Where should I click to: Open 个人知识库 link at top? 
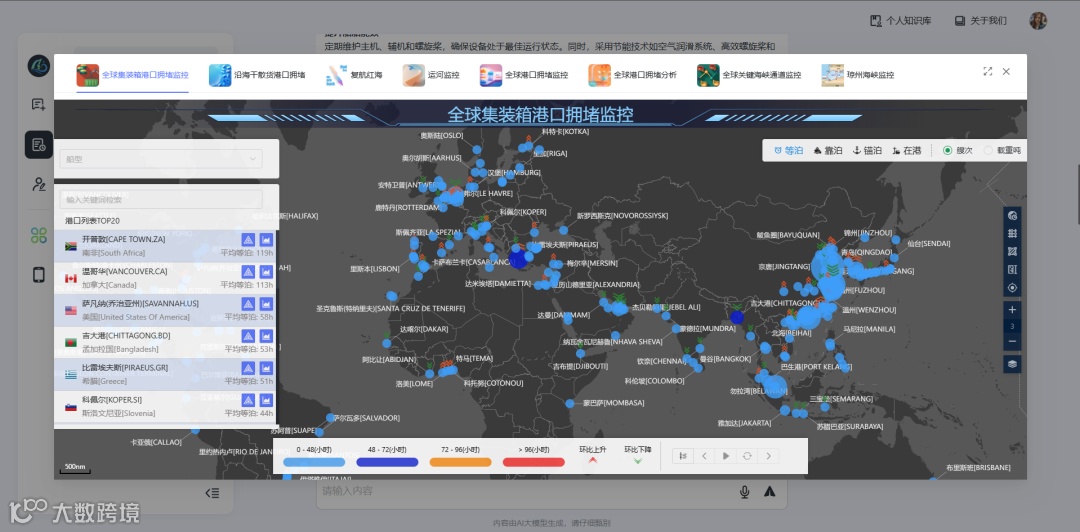[x=900, y=21]
